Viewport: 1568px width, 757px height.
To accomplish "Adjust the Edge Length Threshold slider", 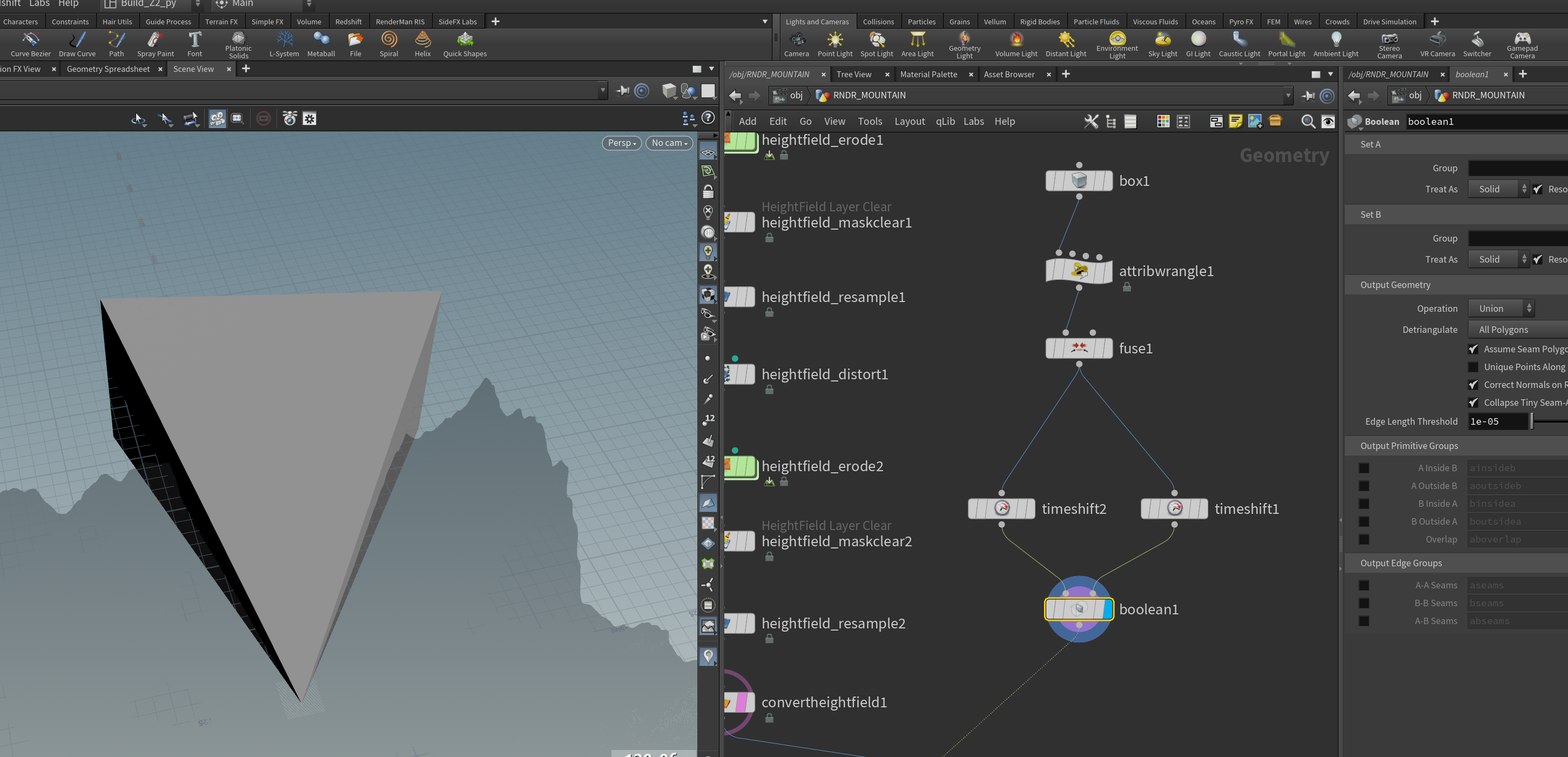I will (x=1549, y=421).
